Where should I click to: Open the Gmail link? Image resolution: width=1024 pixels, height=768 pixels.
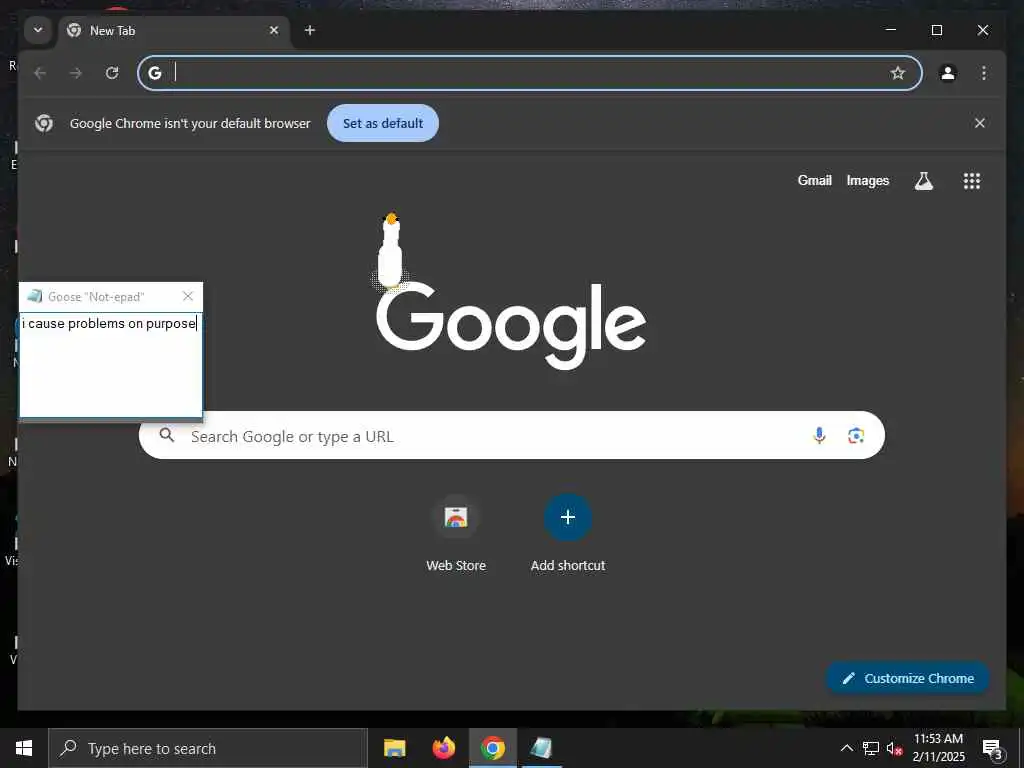coord(814,180)
